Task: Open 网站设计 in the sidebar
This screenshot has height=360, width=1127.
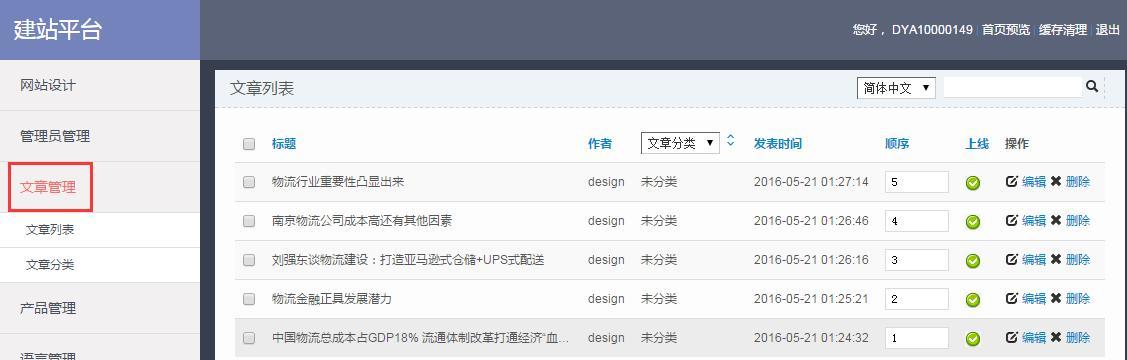Action: coord(99,86)
